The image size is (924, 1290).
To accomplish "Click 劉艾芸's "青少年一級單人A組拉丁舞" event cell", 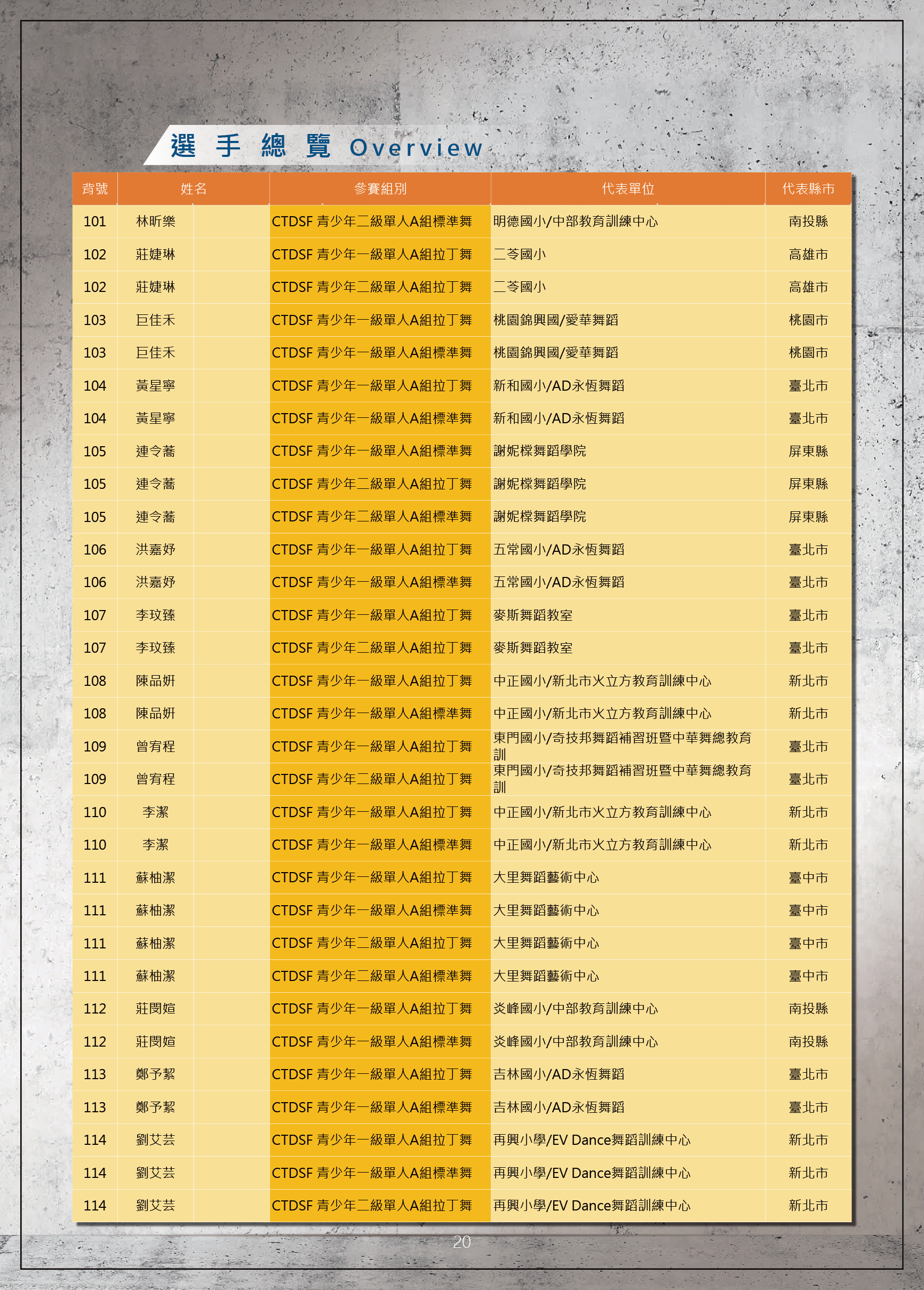I will (380, 1140).
